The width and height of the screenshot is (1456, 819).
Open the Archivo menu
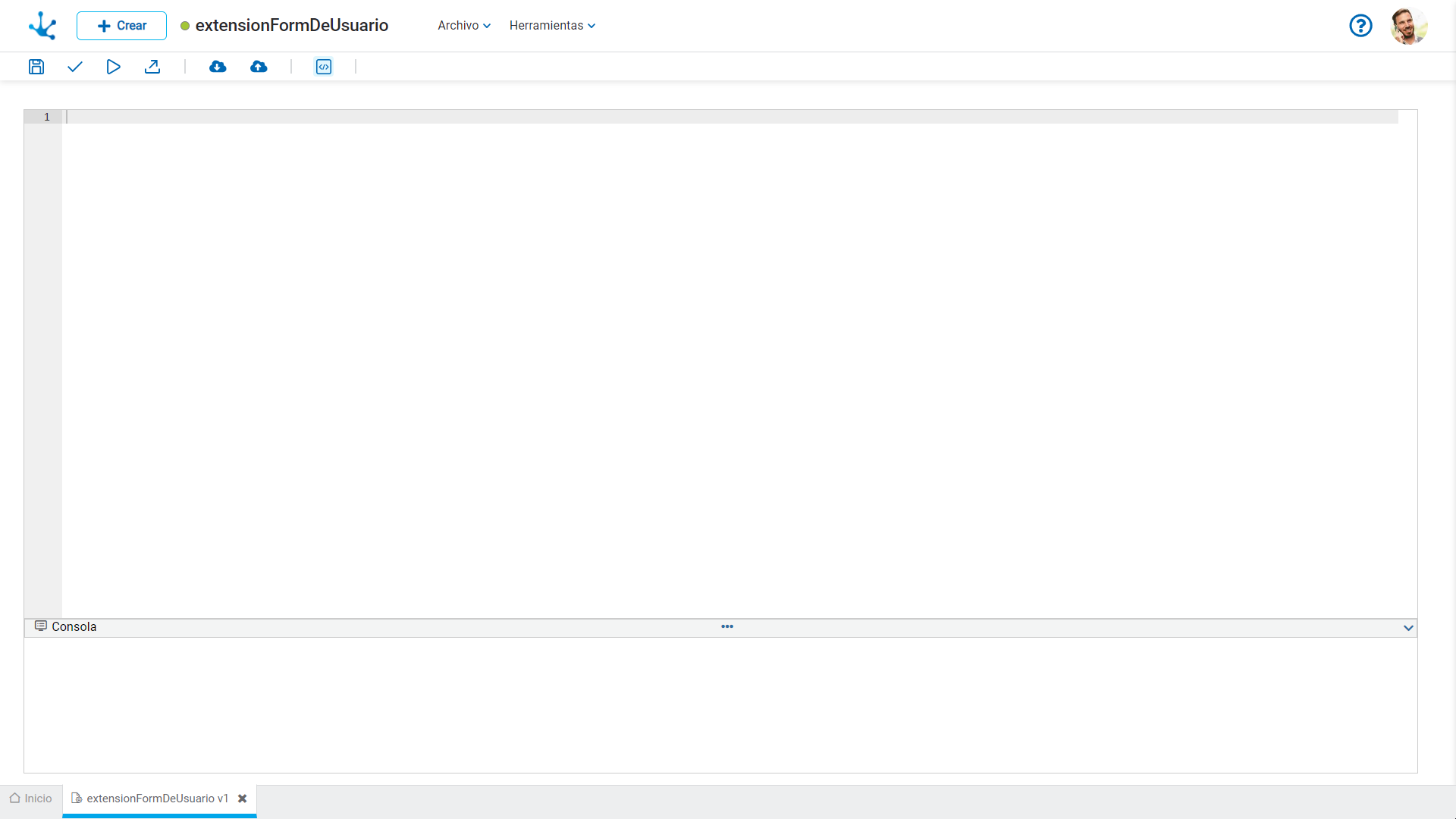coord(464,26)
